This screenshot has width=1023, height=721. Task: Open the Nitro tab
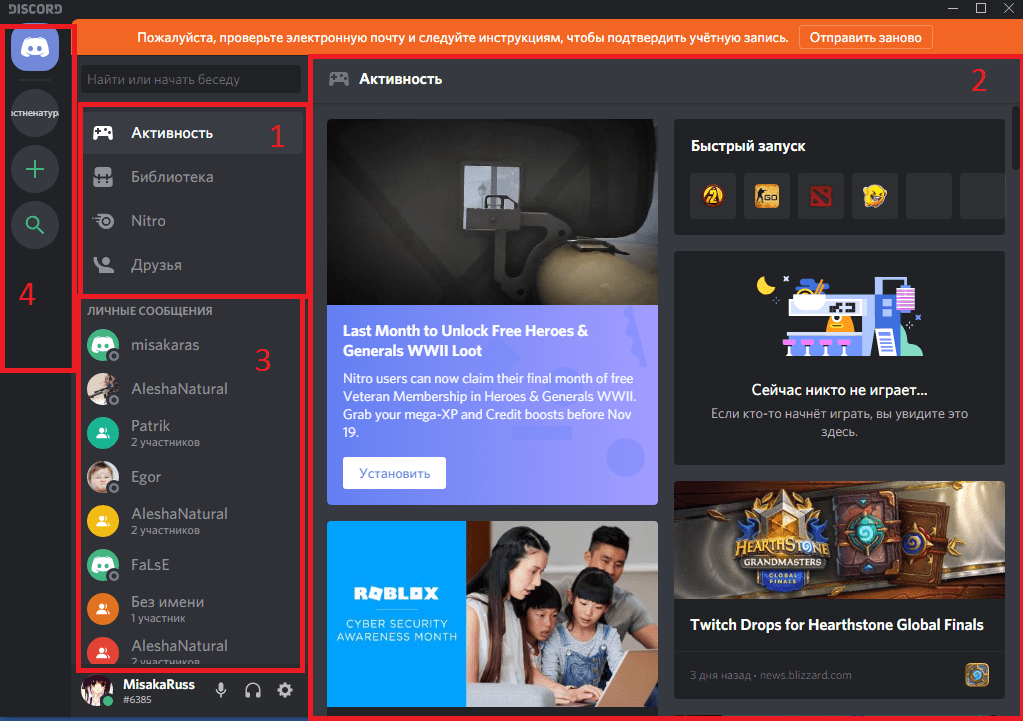tap(148, 221)
